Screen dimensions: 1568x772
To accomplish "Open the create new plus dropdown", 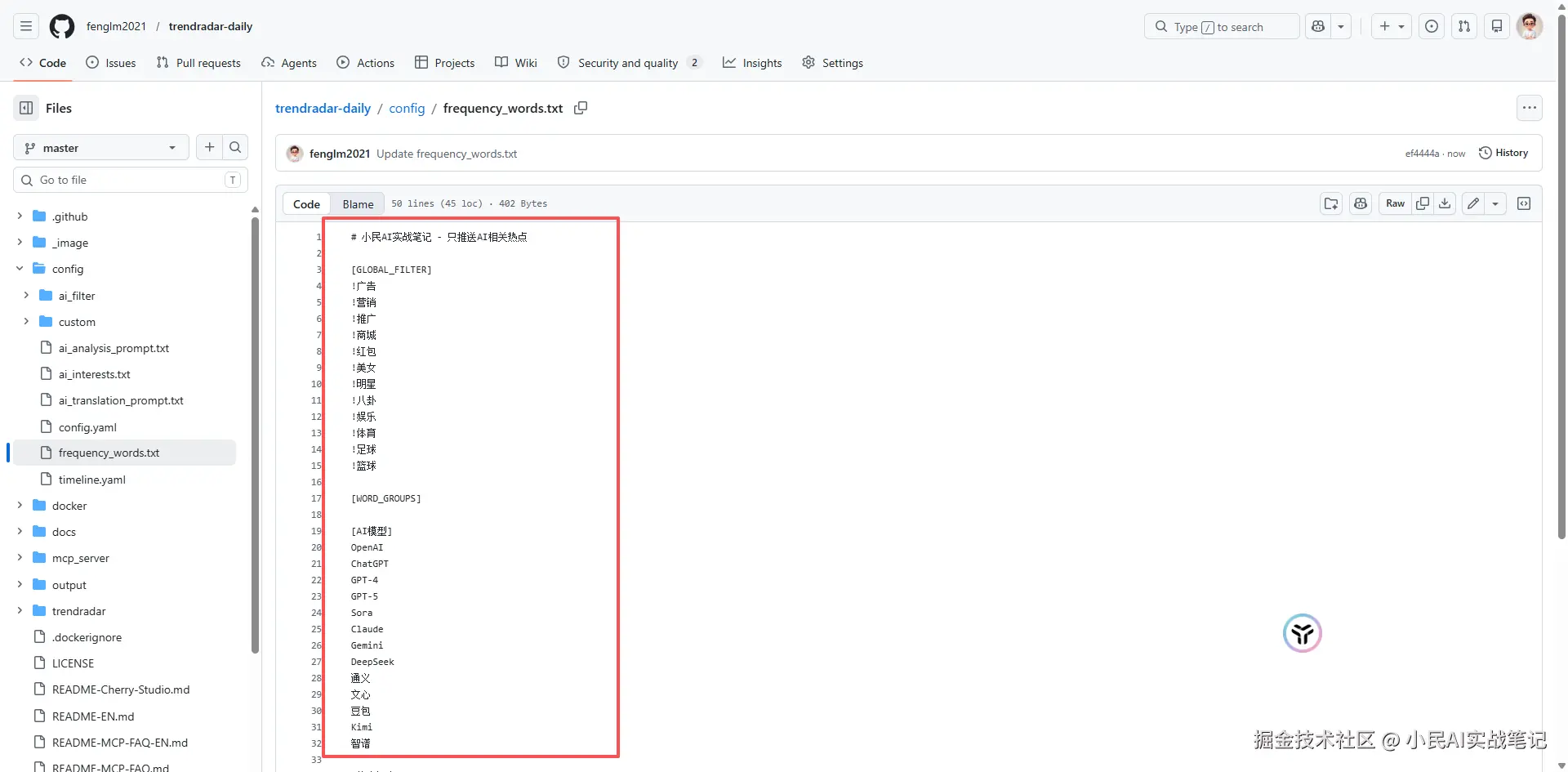I will pyautogui.click(x=1392, y=26).
